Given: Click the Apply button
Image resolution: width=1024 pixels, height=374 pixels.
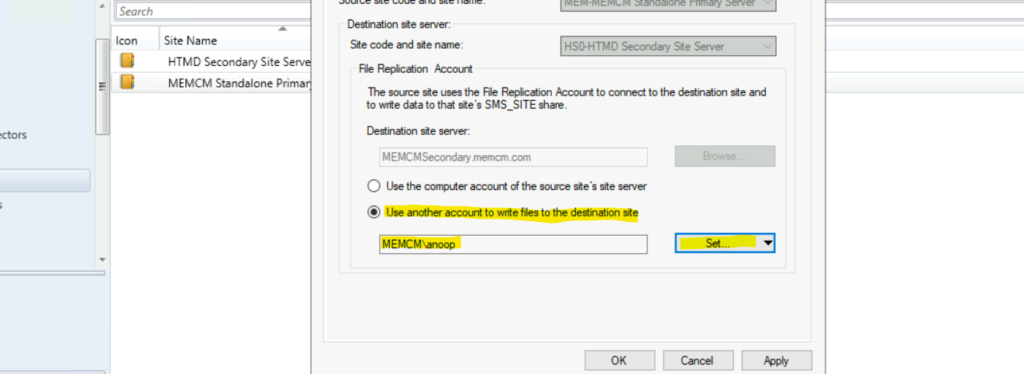Looking at the screenshot, I should click(x=776, y=360).
